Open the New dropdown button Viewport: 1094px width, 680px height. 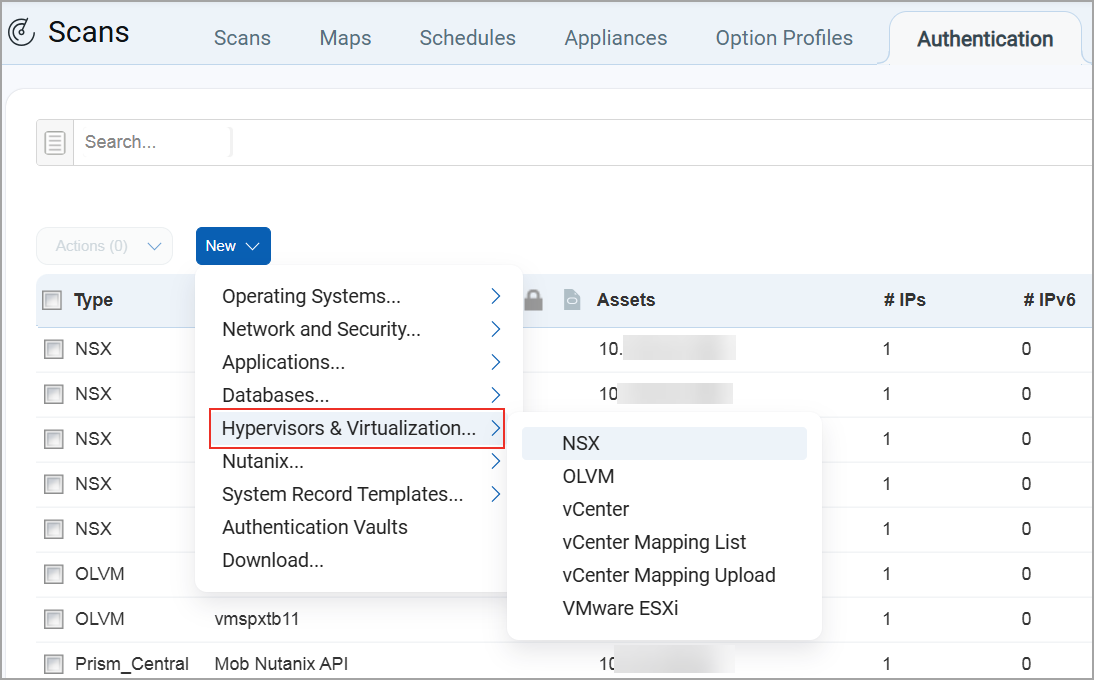click(233, 246)
